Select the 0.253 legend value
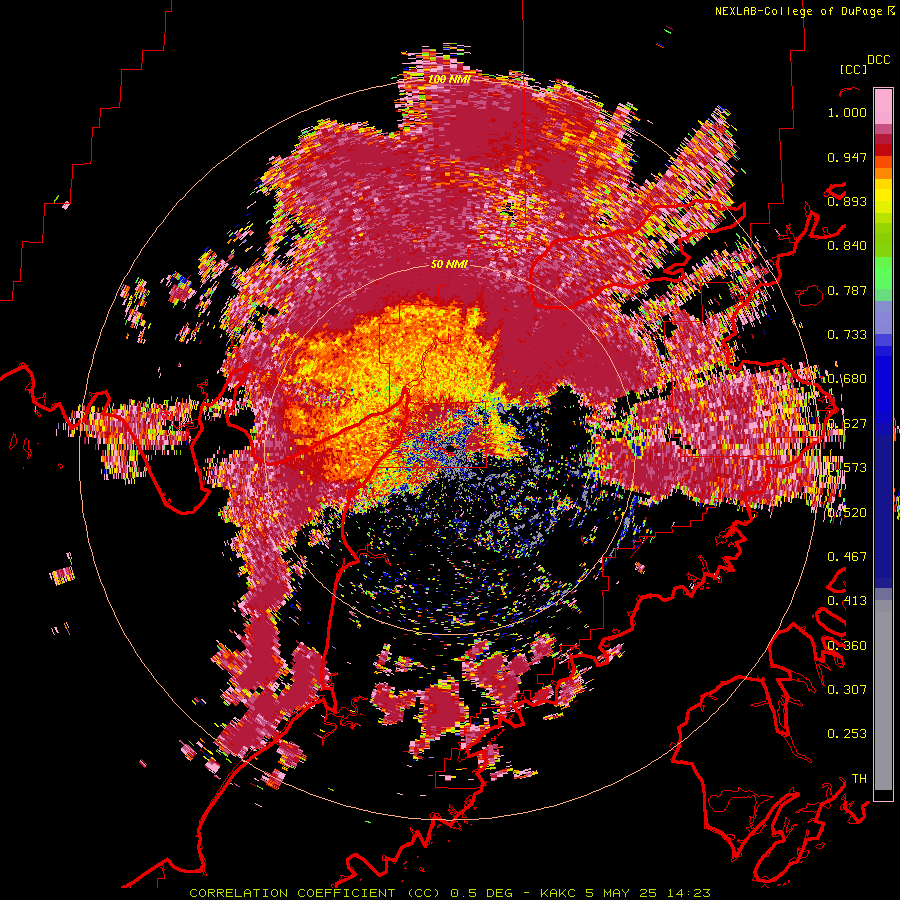 click(847, 734)
